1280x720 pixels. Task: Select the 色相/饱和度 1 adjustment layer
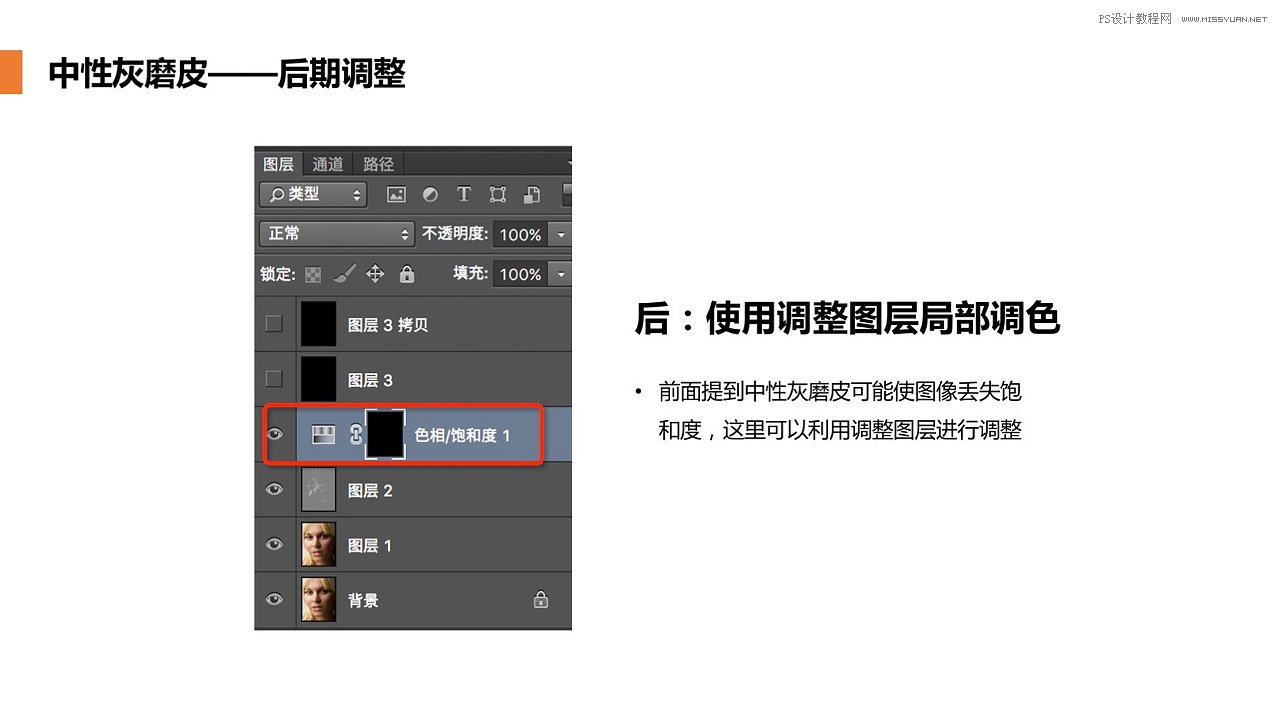[463, 434]
